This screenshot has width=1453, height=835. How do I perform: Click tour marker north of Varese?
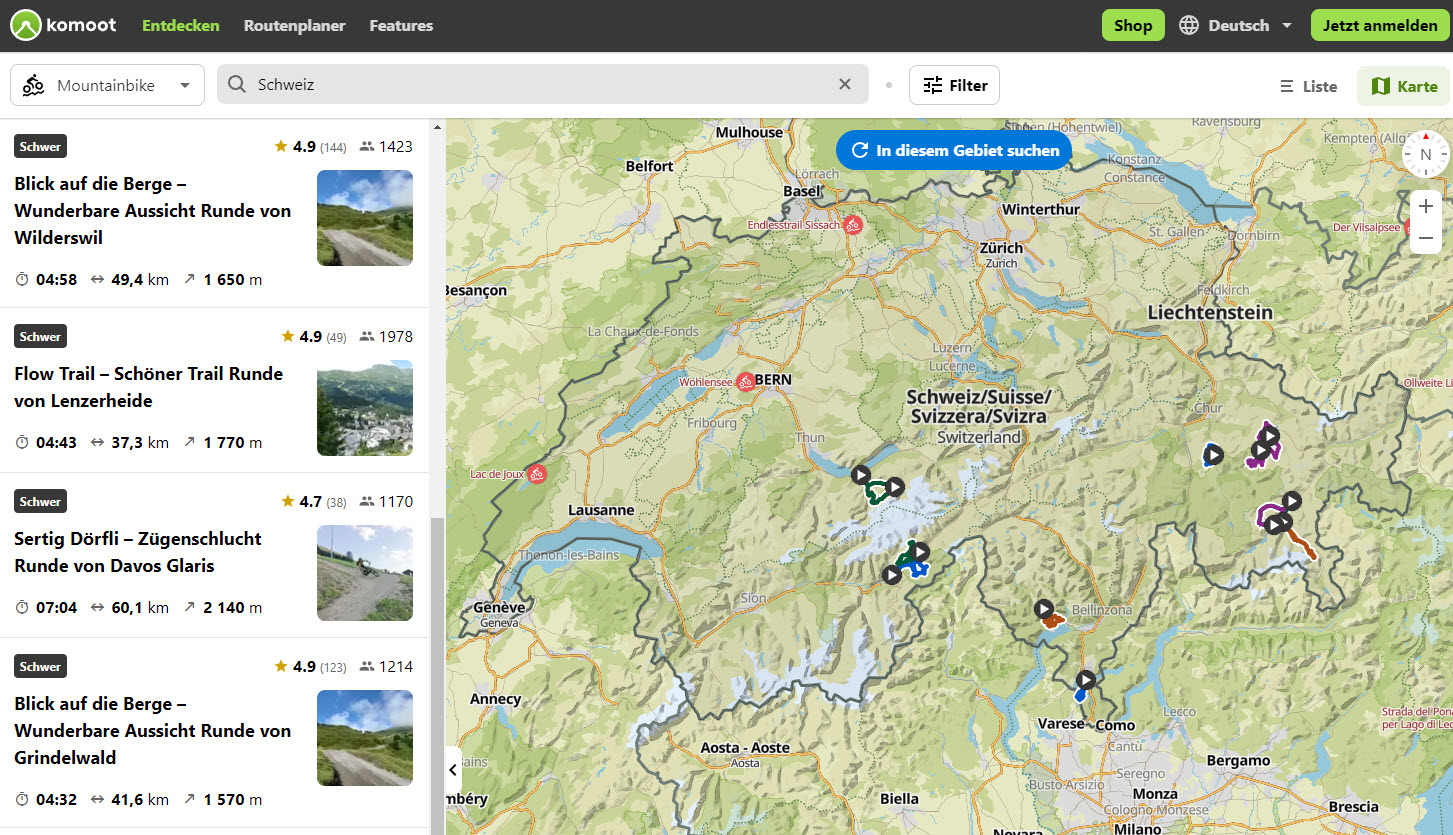(x=1085, y=680)
